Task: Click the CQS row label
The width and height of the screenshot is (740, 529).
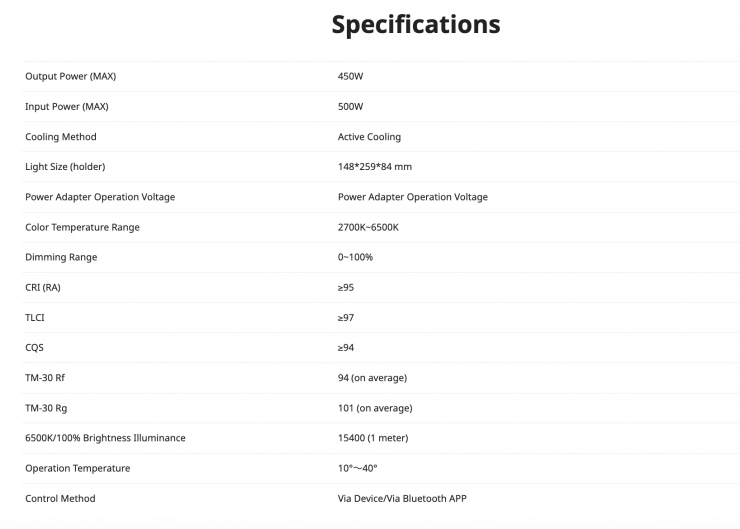Action: point(34,348)
